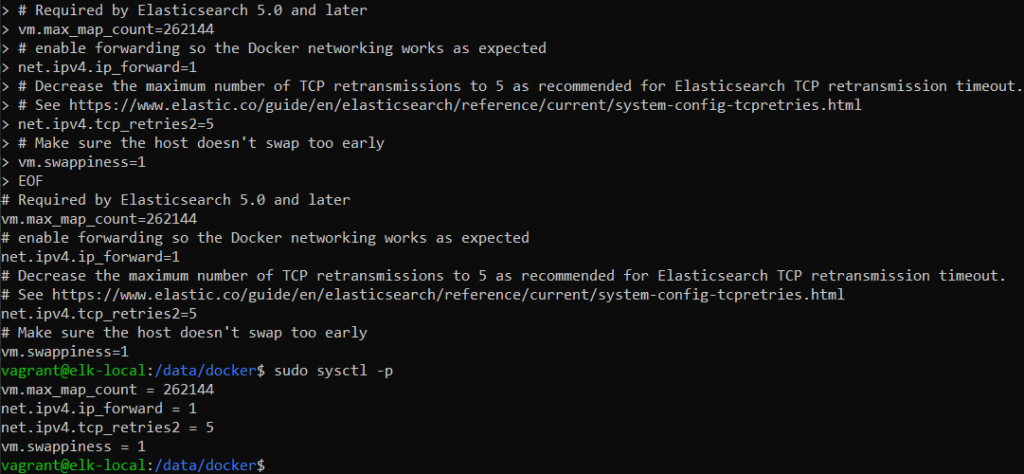Click '/data/docker' path before the sudo command
The image size is (1024, 474).
[x=206, y=371]
